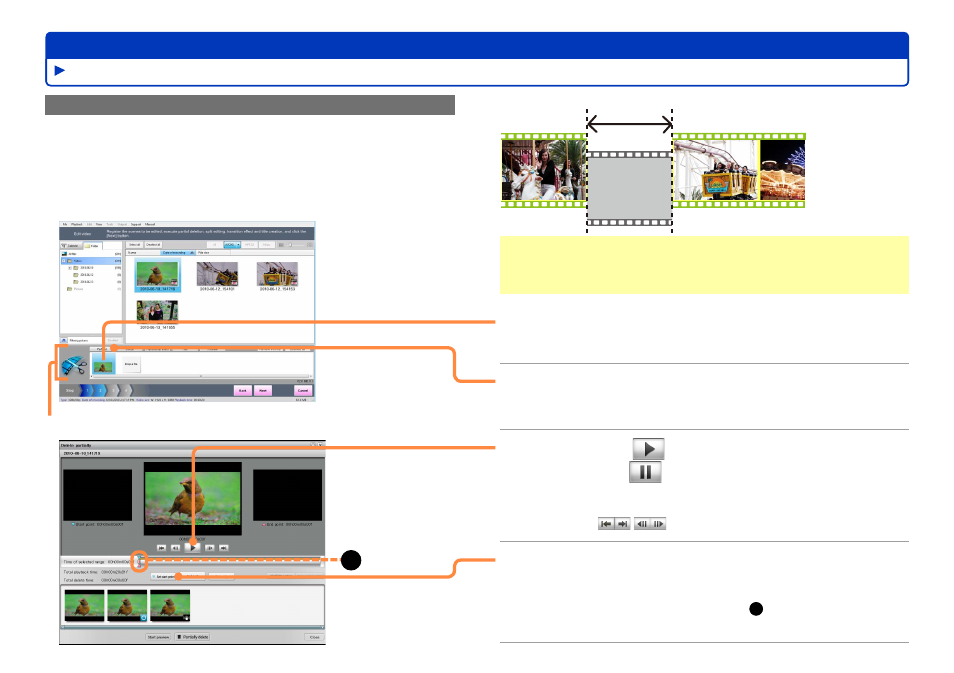Click play in the Delete partially dialog

[192, 547]
